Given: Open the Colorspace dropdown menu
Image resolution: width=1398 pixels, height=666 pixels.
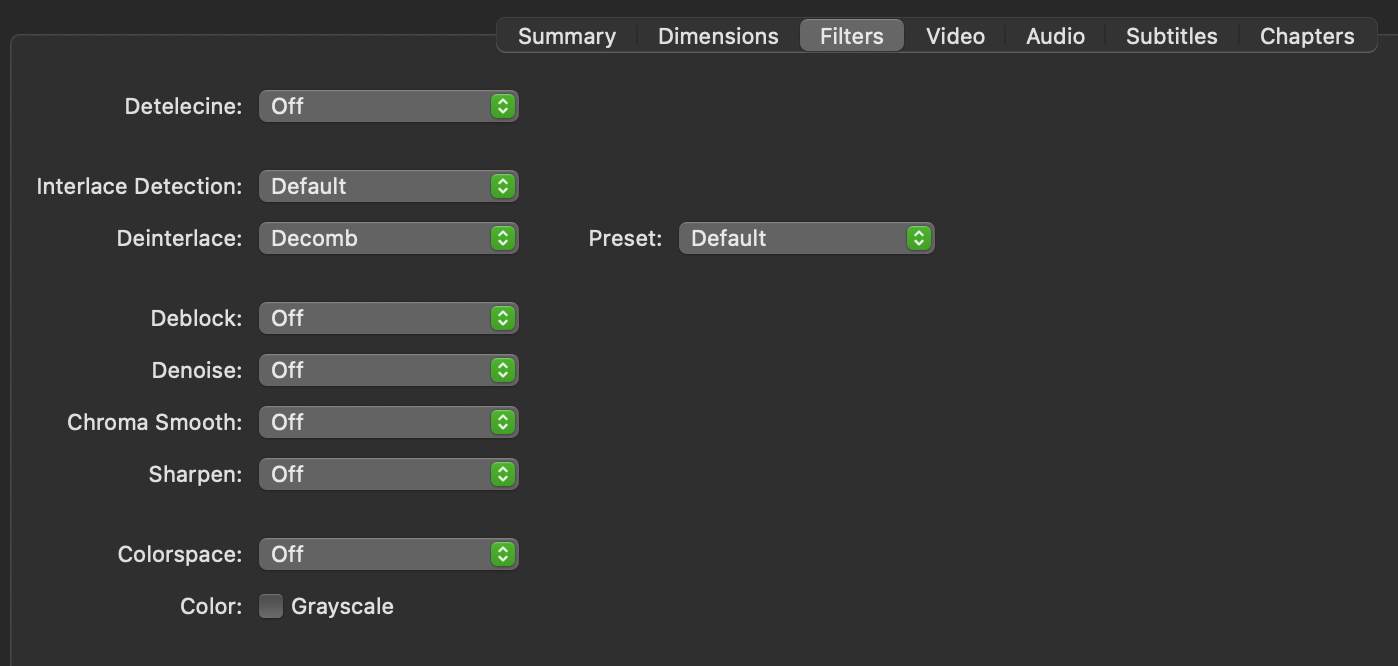Looking at the screenshot, I should (x=388, y=553).
